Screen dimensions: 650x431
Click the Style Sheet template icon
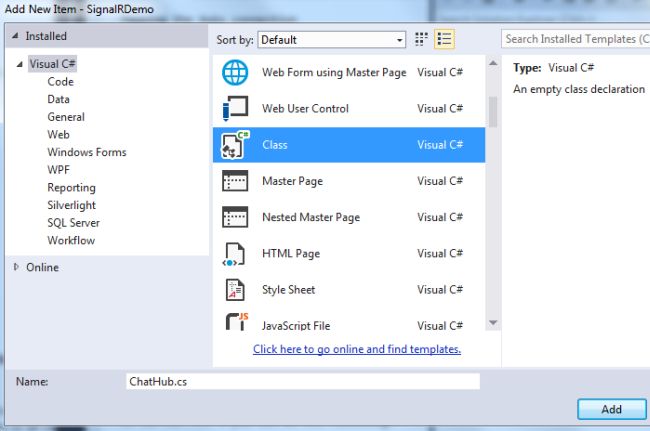pos(235,289)
